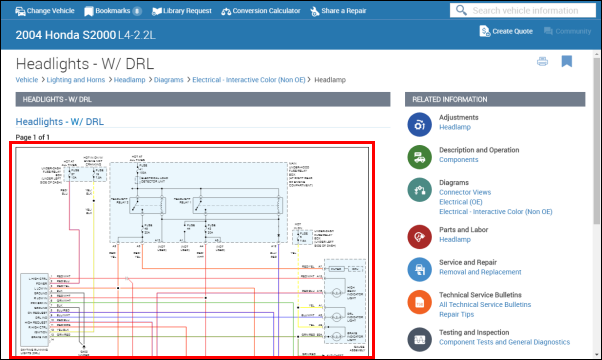The height and width of the screenshot is (360, 602).
Task: Click the scrollbar down arrow
Action: point(596,354)
